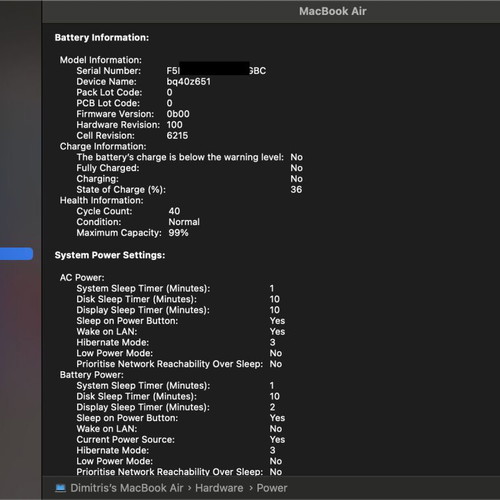Viewport: 500px width, 500px height.
Task: Click the chevron before Hardware in the path bar
Action: pos(189,488)
